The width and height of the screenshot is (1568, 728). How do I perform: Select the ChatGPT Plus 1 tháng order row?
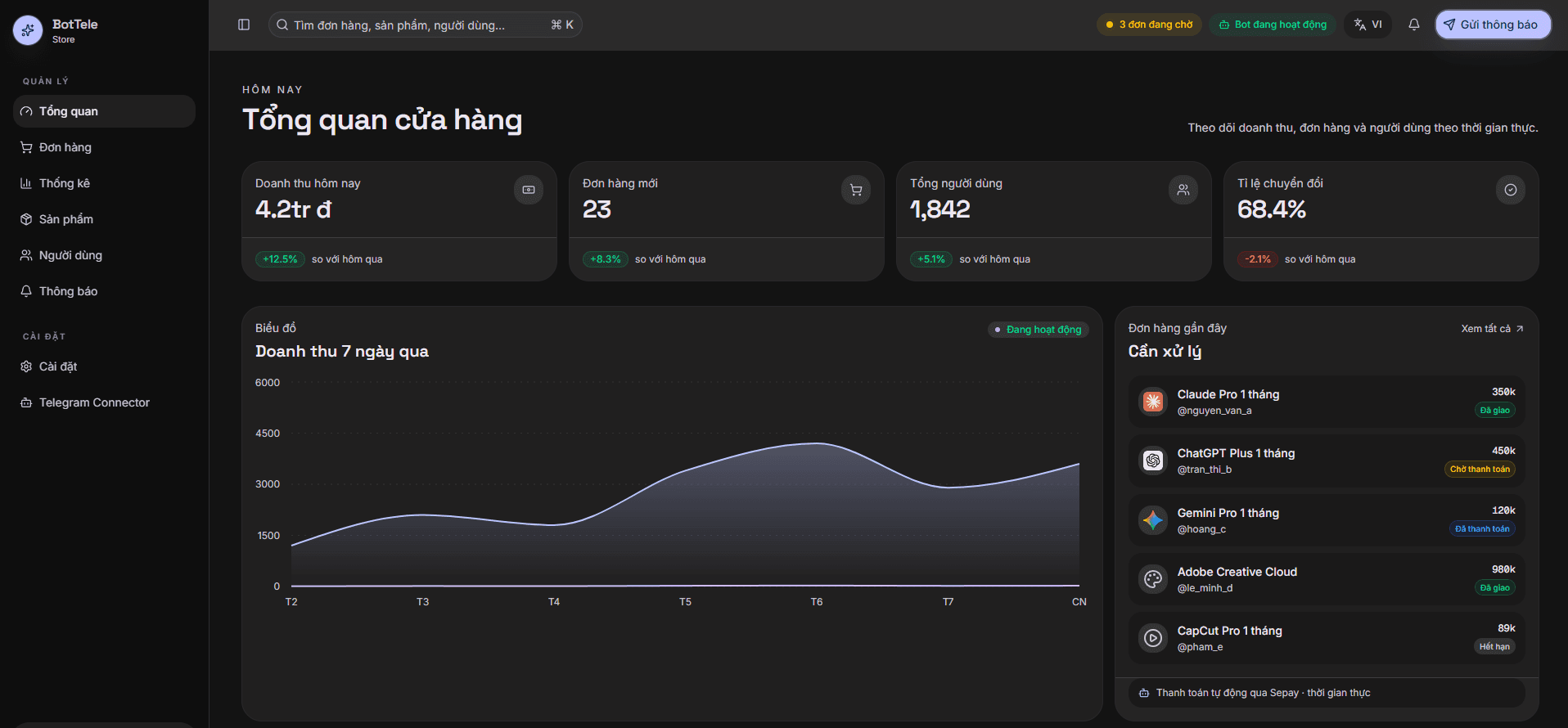click(1327, 461)
